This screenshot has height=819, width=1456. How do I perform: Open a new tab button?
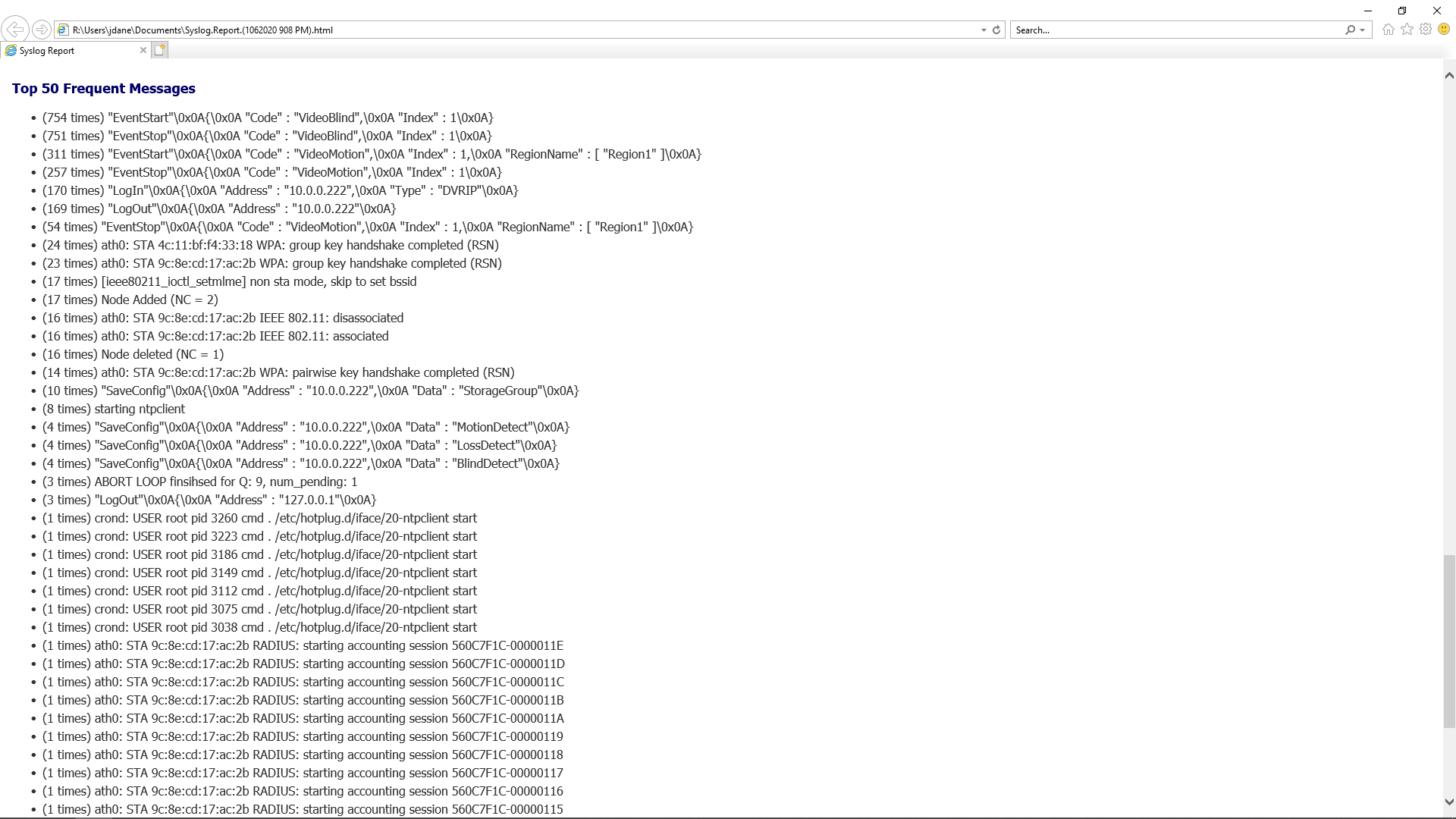(x=159, y=50)
